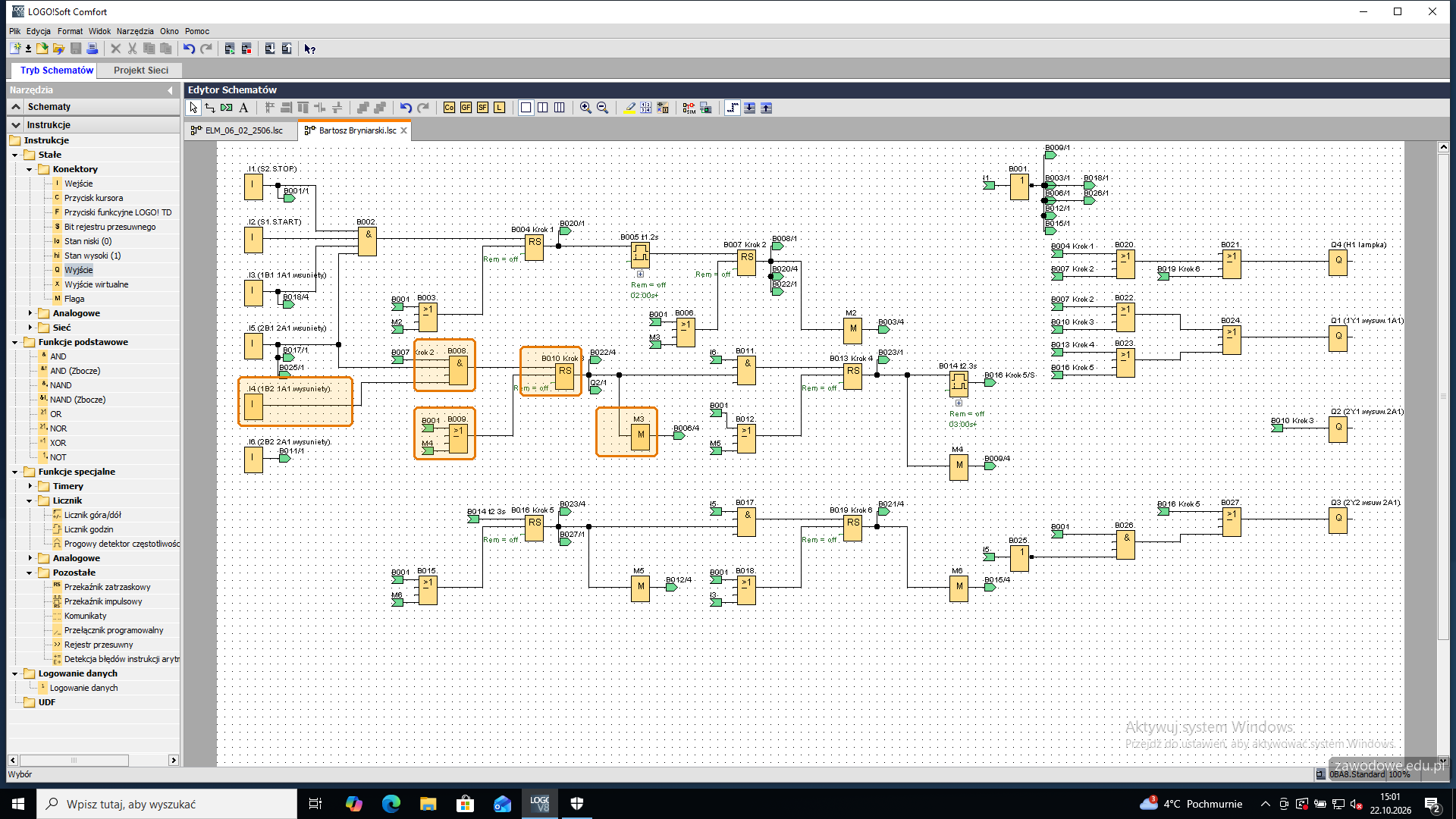Click the context help pointer icon

(309, 49)
